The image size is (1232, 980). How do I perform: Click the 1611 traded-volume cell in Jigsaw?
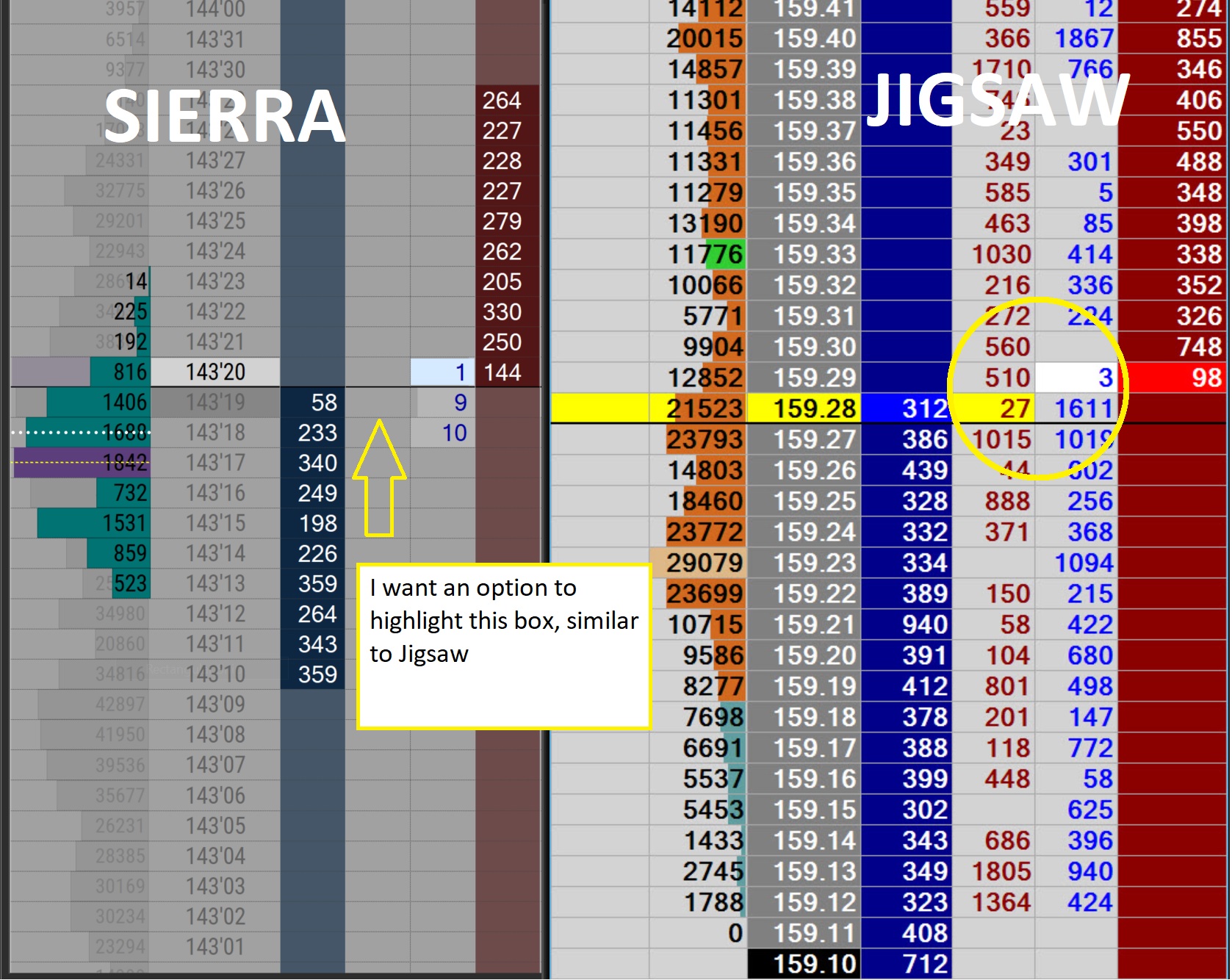coord(1076,408)
